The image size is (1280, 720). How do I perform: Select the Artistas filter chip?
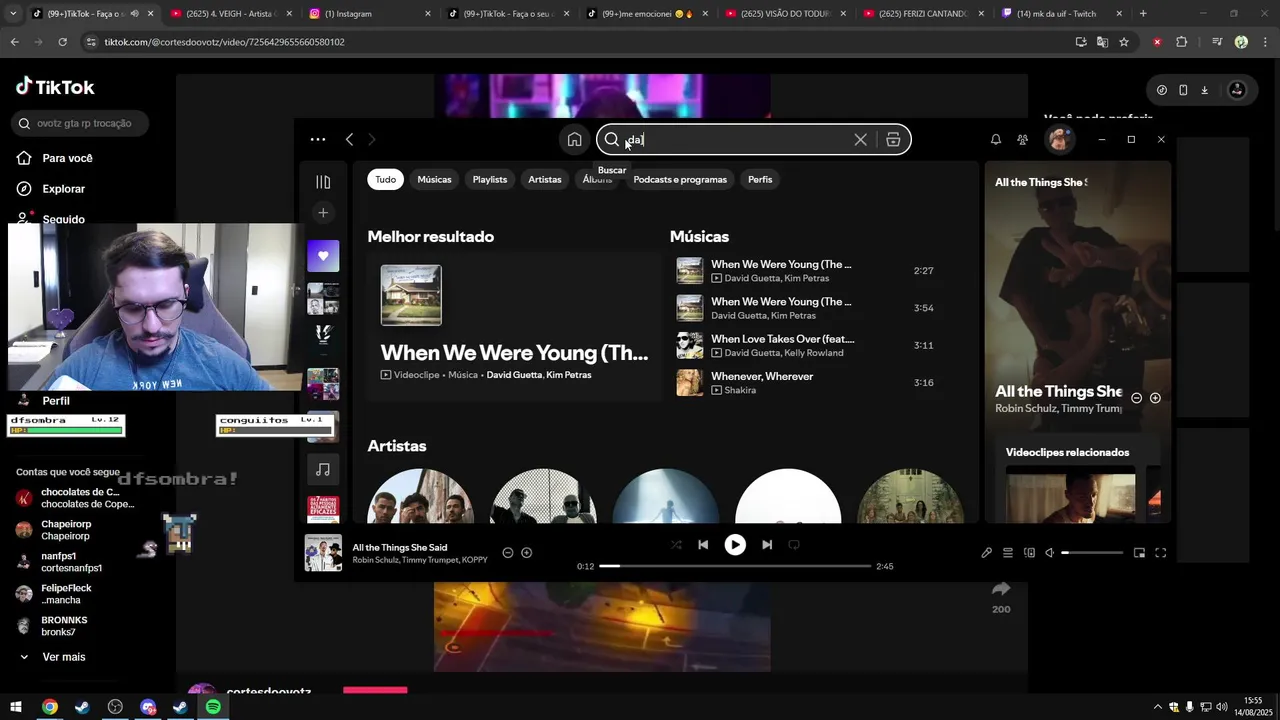(545, 179)
